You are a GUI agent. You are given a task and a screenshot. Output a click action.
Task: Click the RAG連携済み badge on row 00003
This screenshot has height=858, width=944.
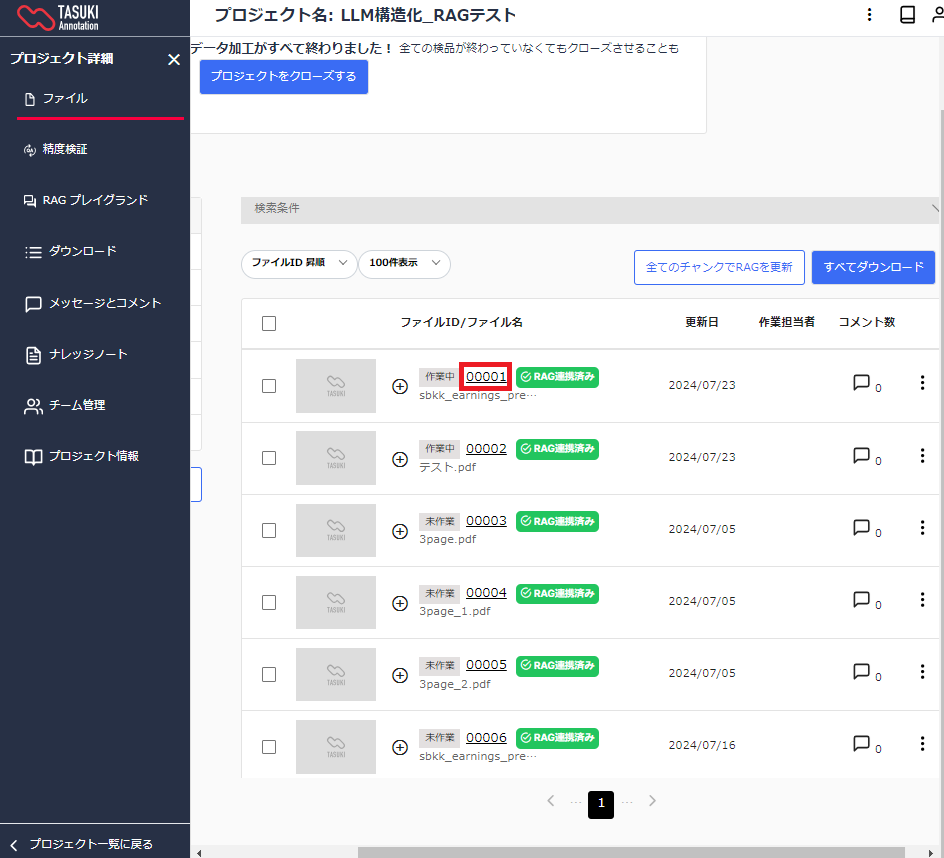(557, 521)
